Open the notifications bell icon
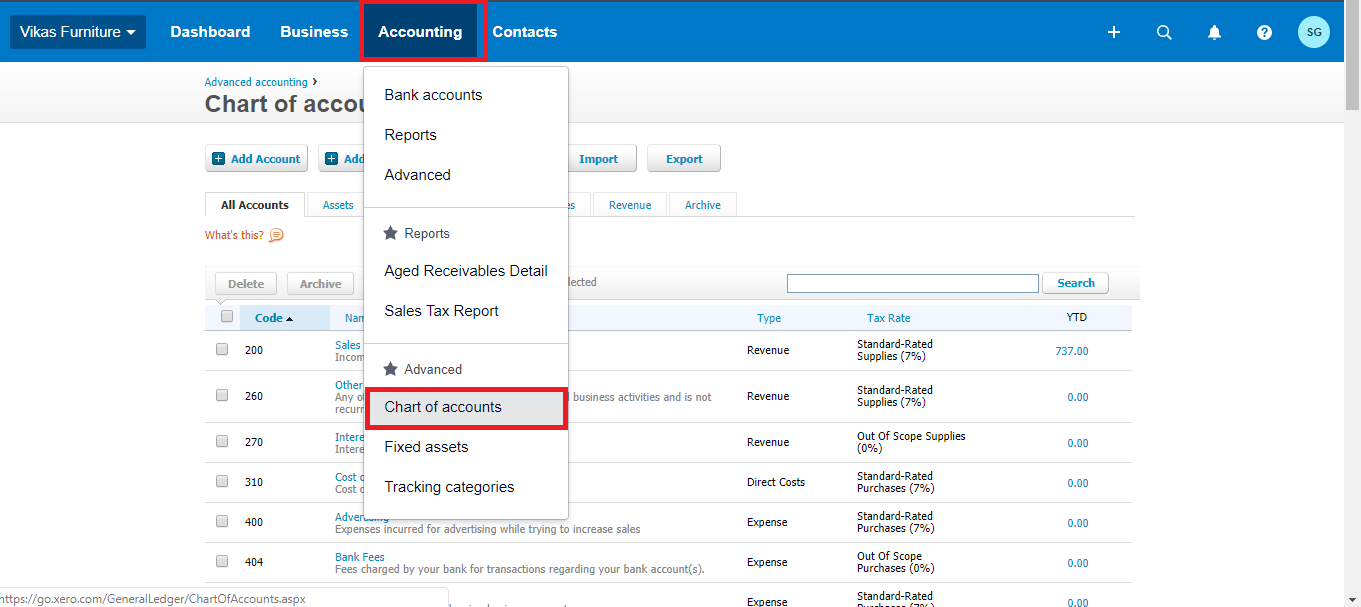The width and height of the screenshot is (1361, 607). pyautogui.click(x=1214, y=32)
